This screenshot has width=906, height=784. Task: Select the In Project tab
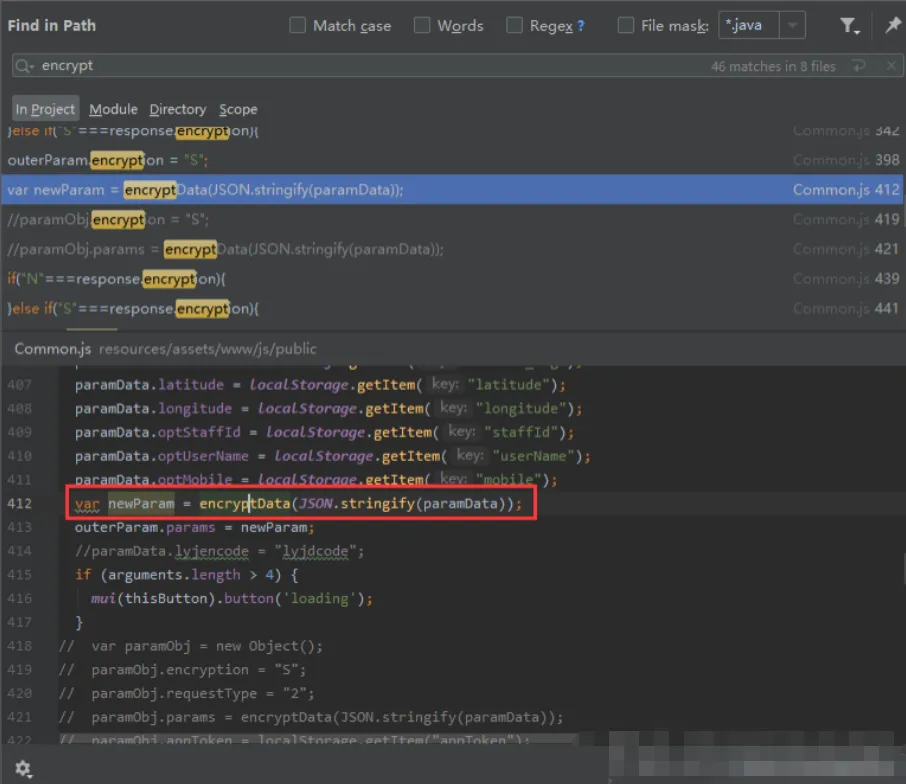coord(45,109)
